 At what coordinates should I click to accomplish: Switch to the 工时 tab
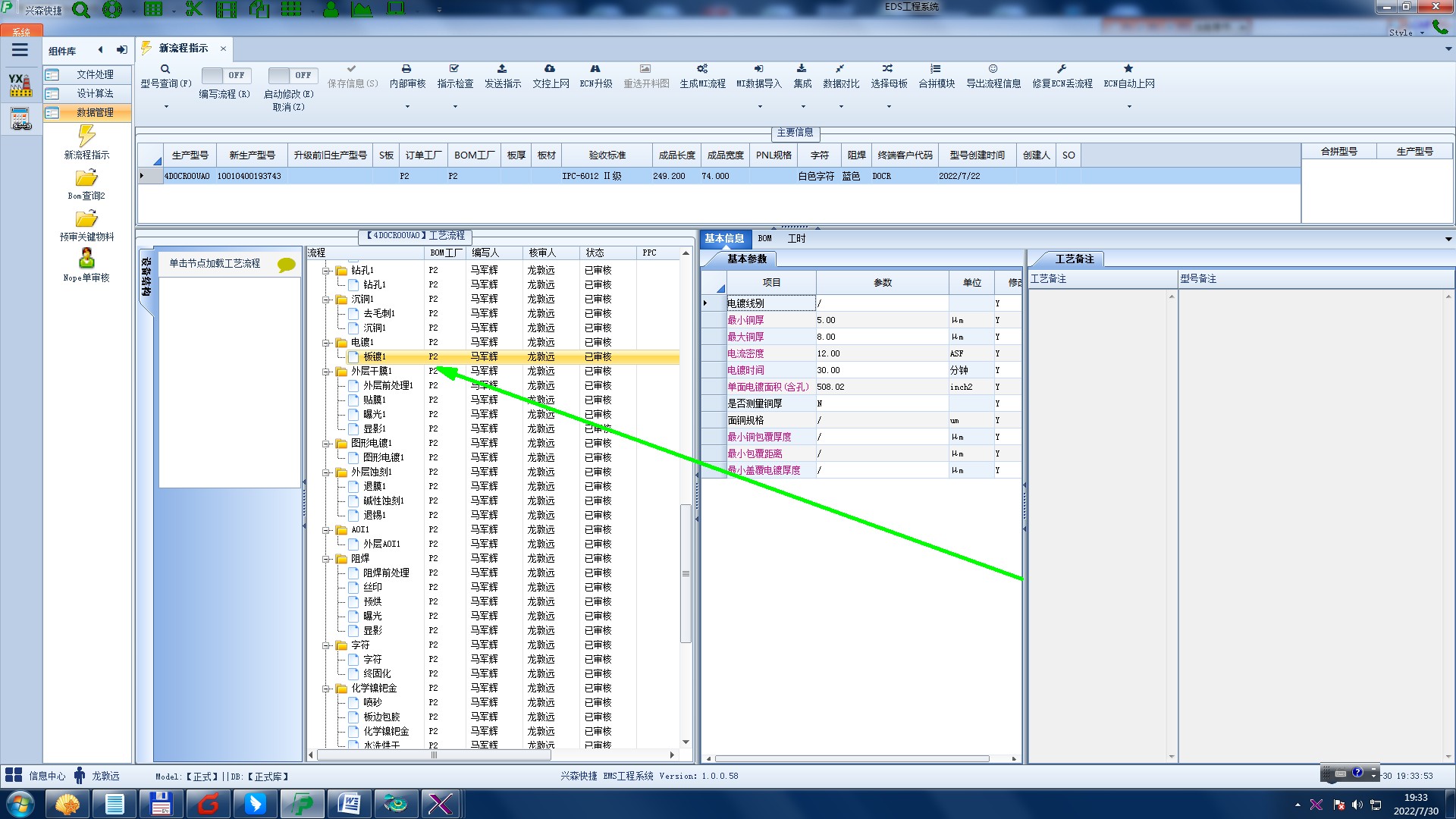(796, 239)
